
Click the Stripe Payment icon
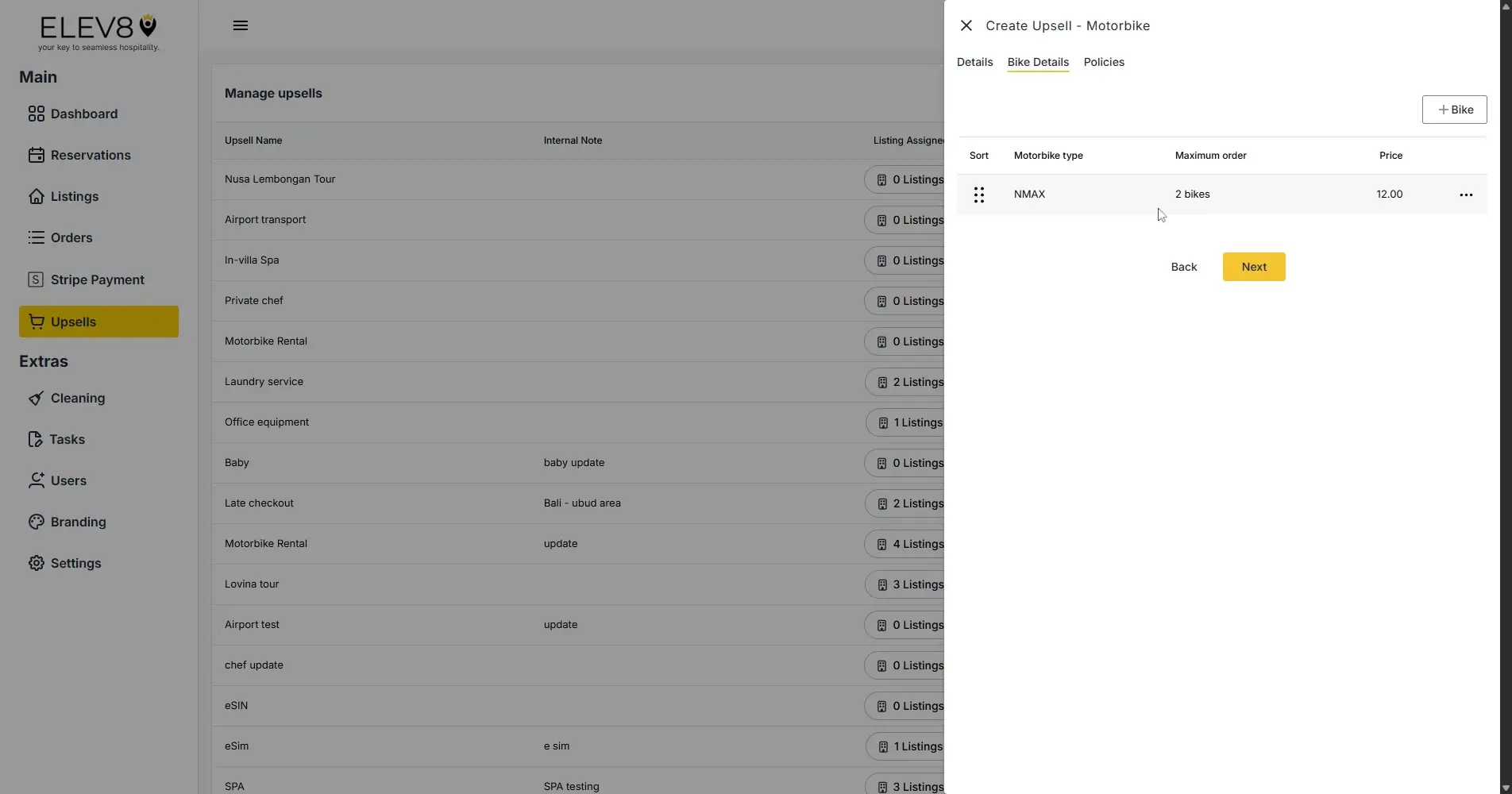(37, 279)
